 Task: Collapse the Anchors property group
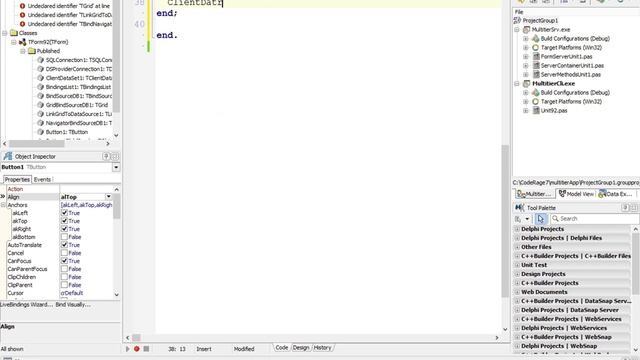[4, 205]
